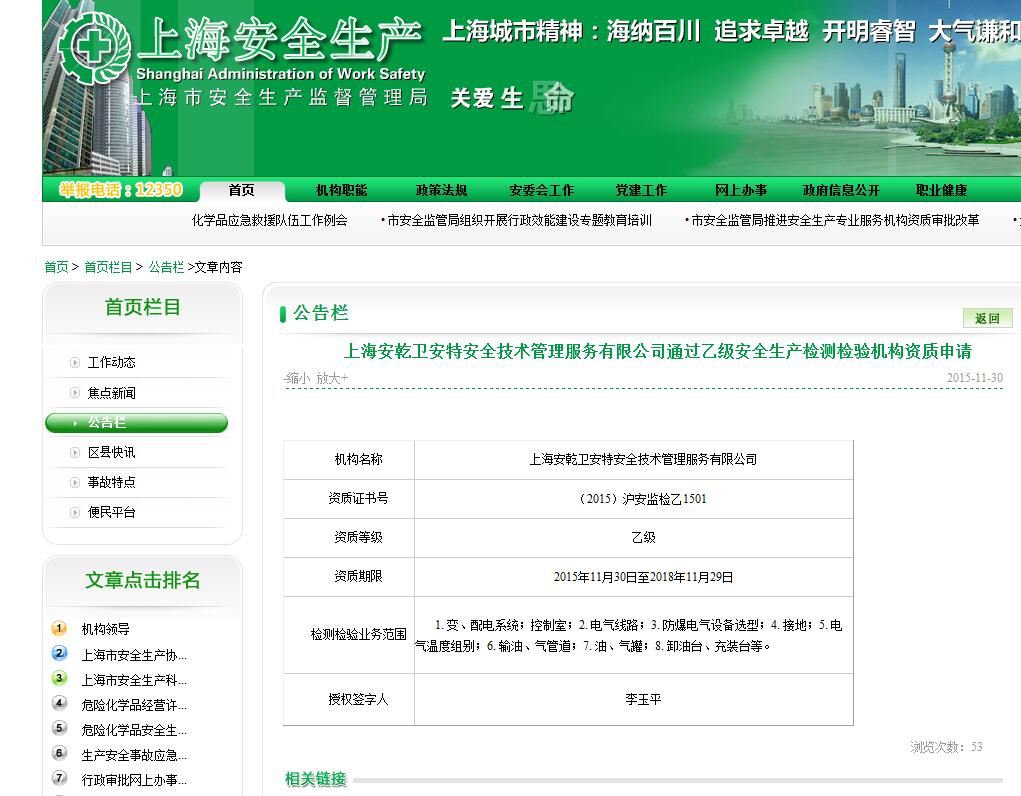The width and height of the screenshot is (1021, 796).
Task: Click the scrolling headline about 行政效能建设专题教育培训
Action: point(519,221)
